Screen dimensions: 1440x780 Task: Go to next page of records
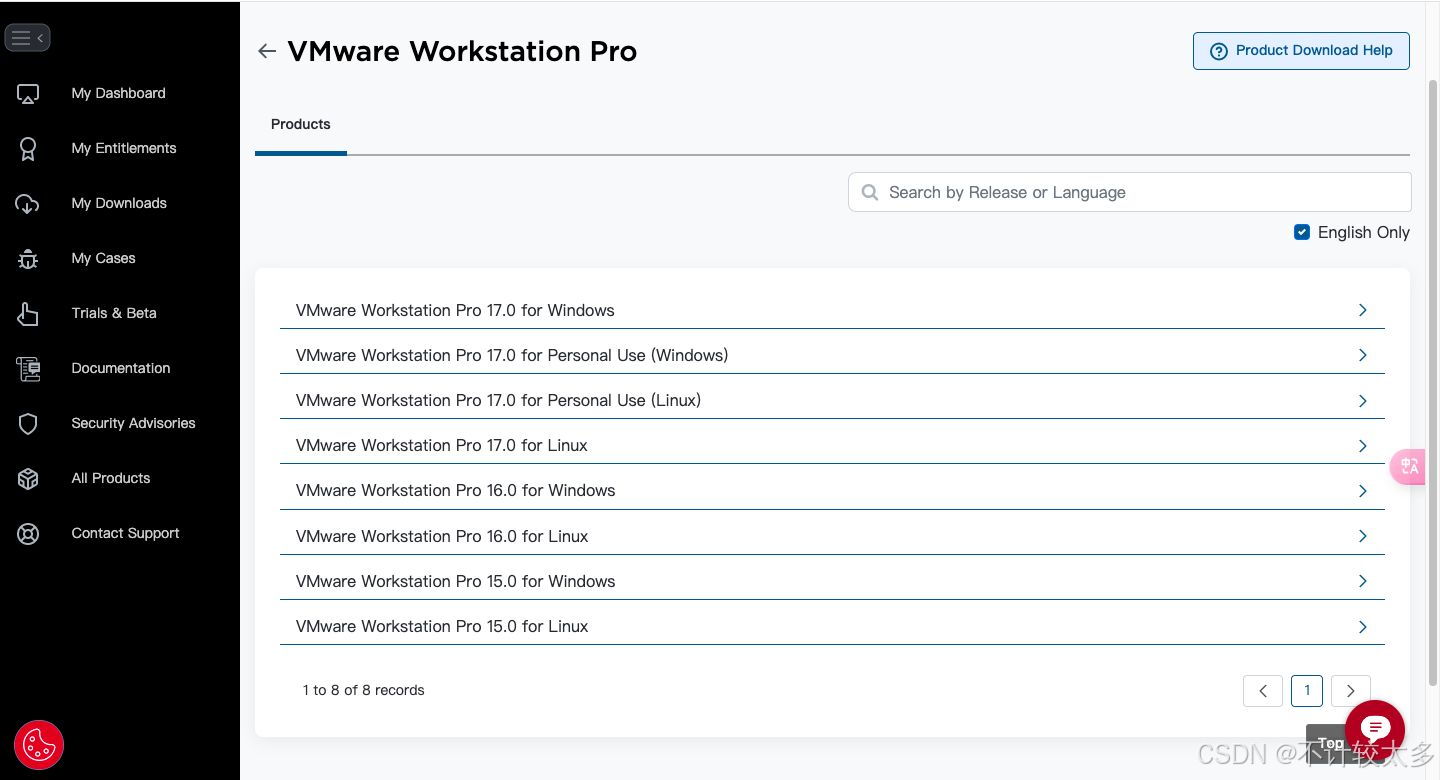[1351, 691]
